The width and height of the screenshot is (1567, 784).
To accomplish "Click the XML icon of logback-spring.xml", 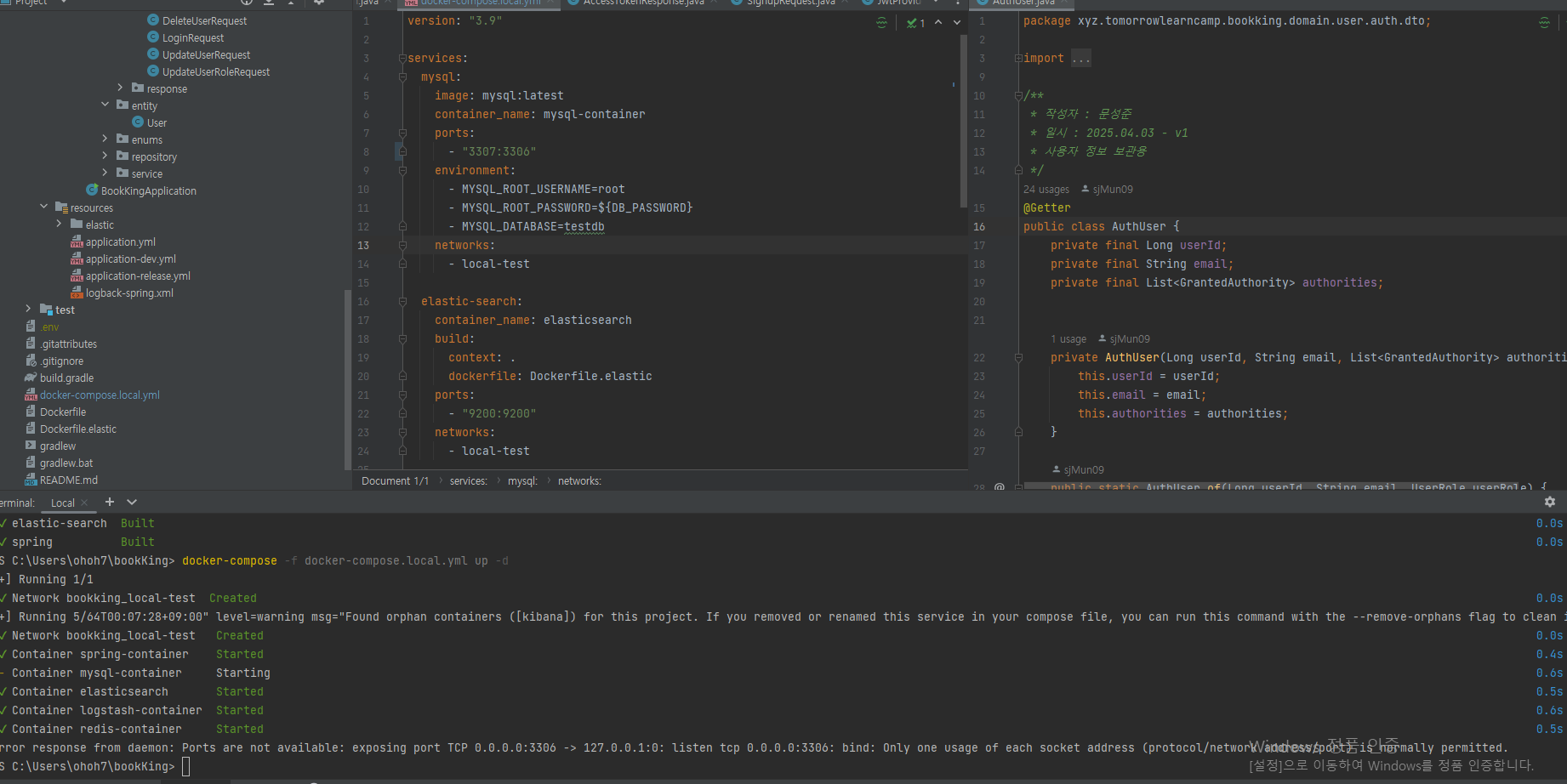I will point(77,293).
